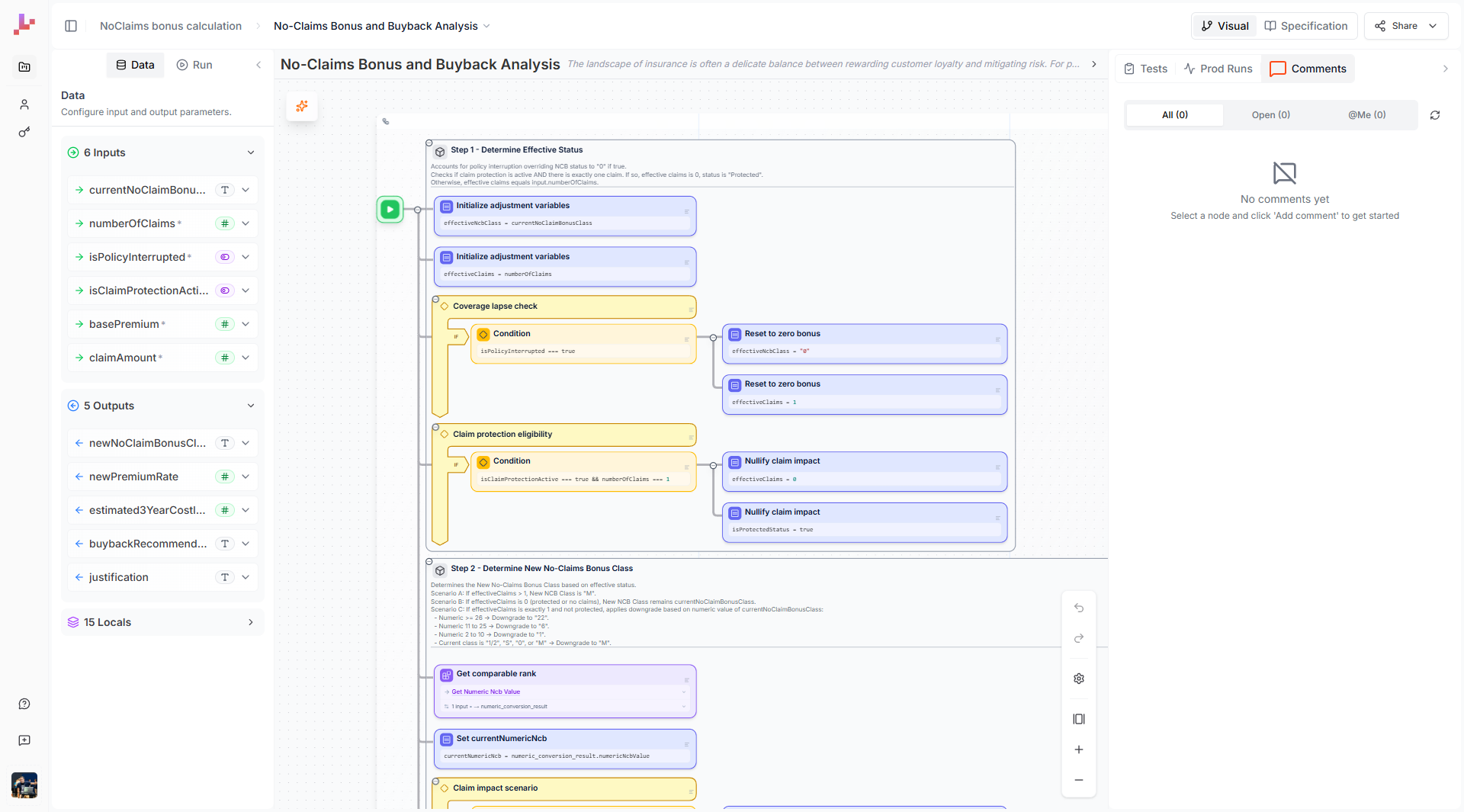Collapse the Data panel with the chevron

[x=259, y=65]
